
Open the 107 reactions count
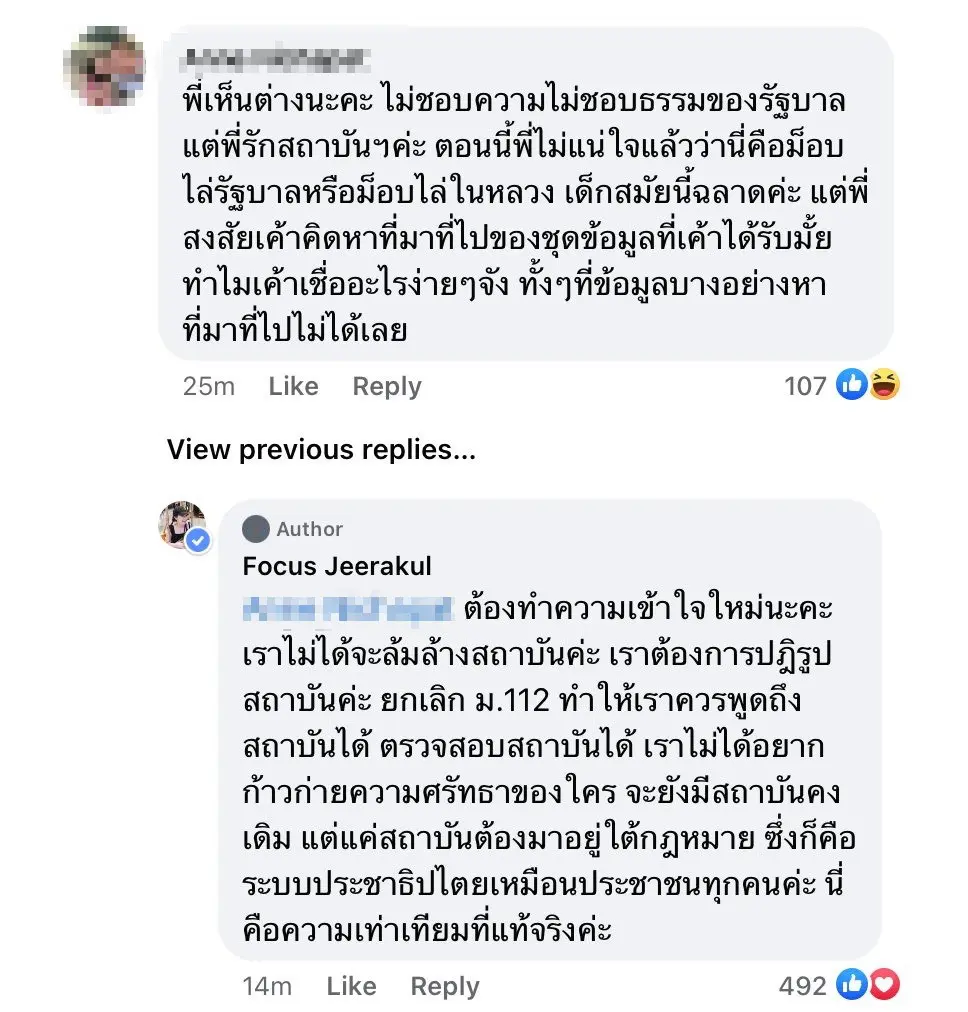pyautogui.click(x=805, y=386)
